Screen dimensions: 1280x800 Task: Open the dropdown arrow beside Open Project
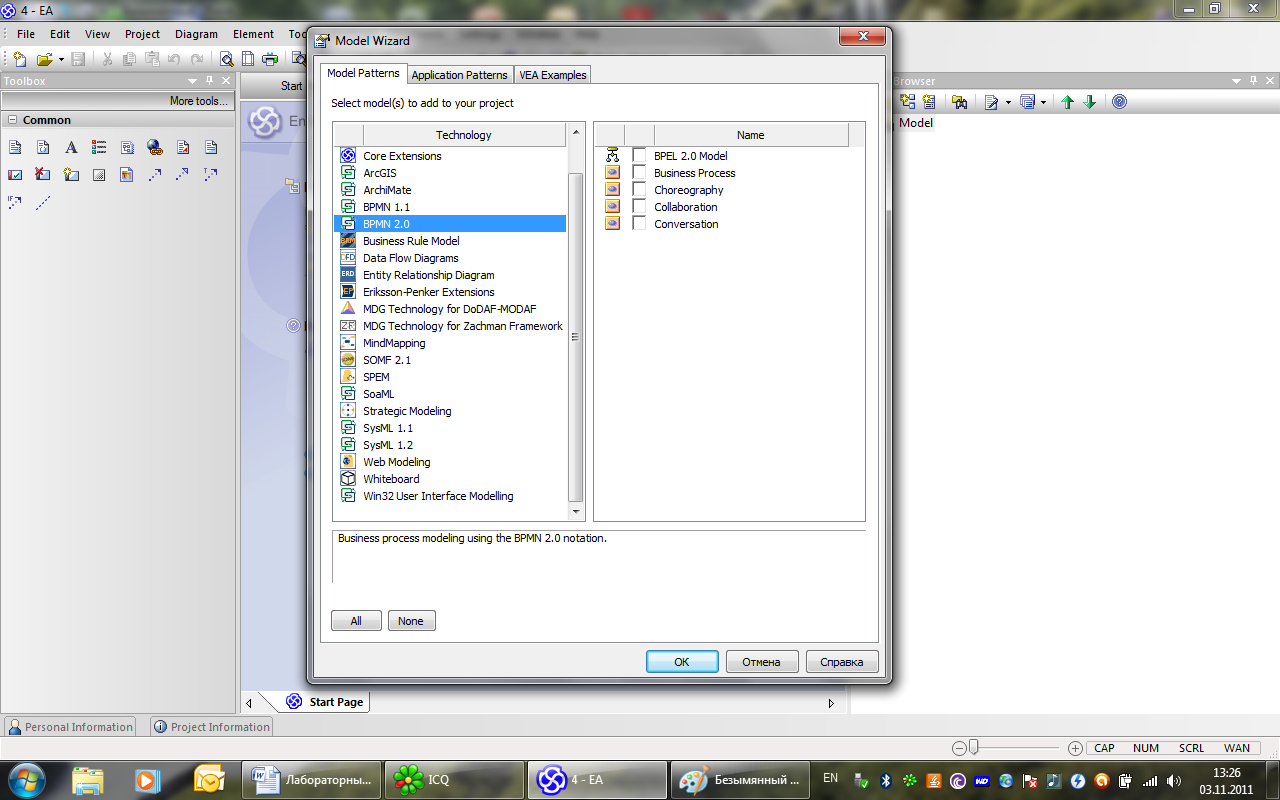61,59
